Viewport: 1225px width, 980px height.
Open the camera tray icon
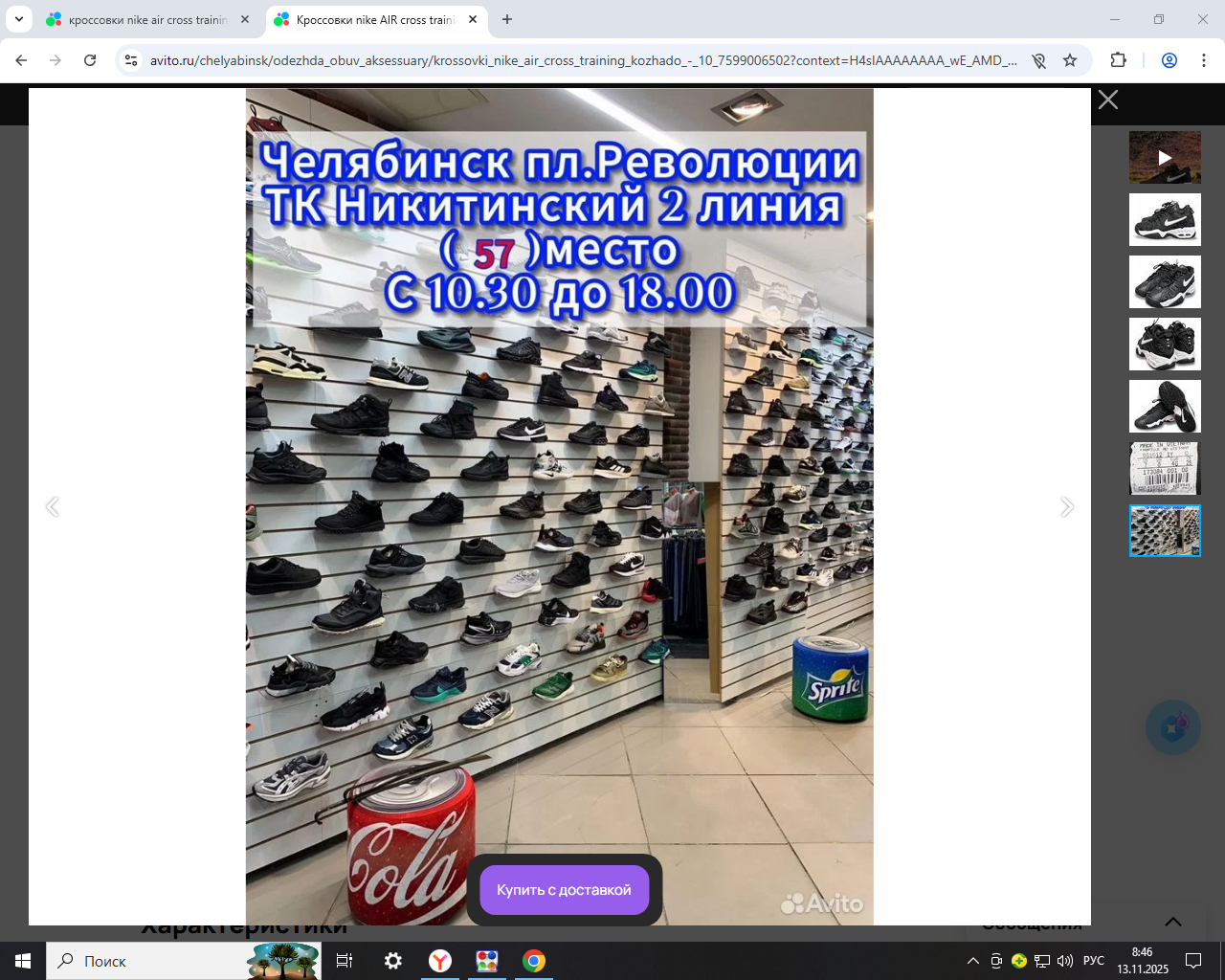[x=996, y=961]
